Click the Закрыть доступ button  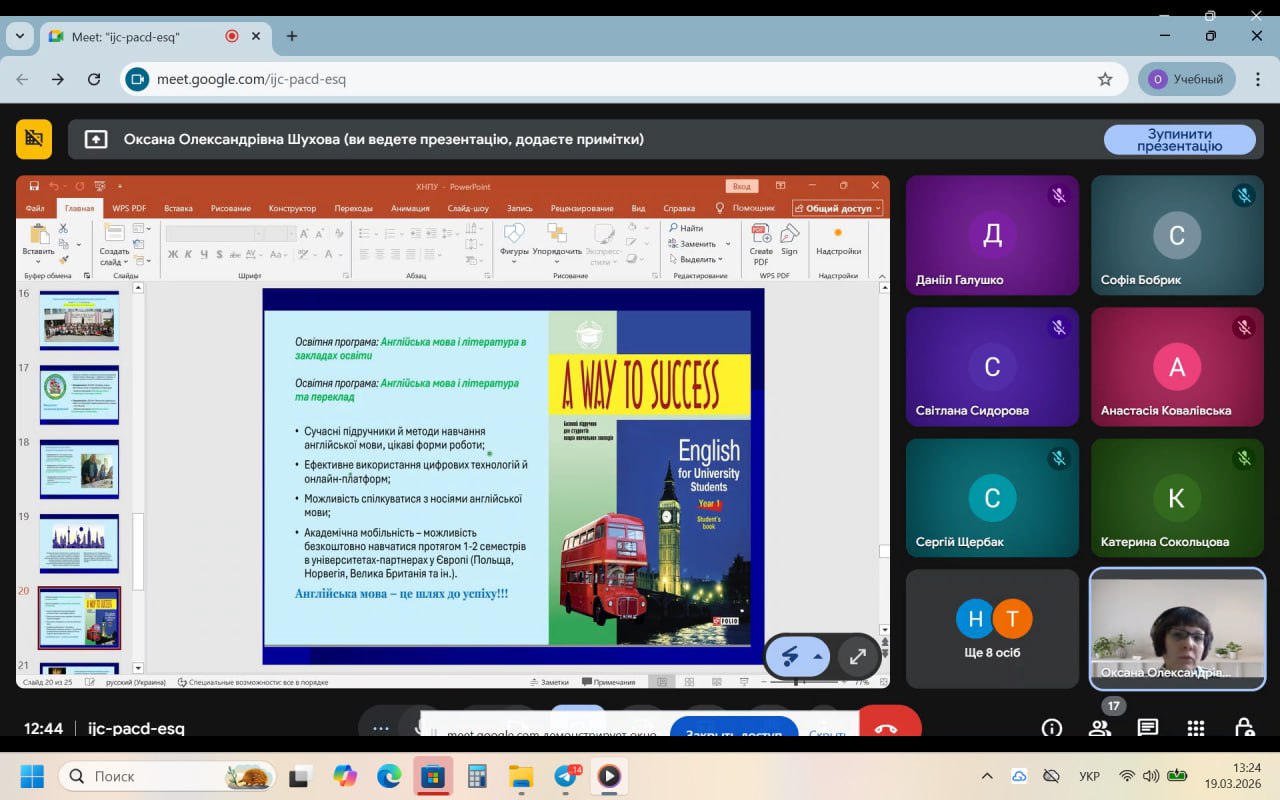(733, 733)
